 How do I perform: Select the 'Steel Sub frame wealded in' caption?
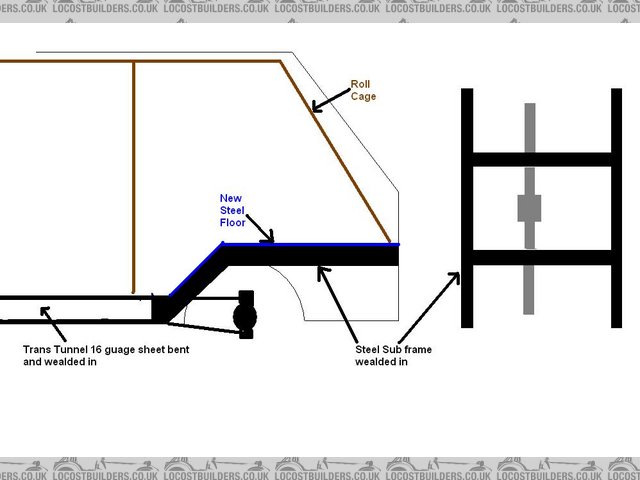click(389, 356)
